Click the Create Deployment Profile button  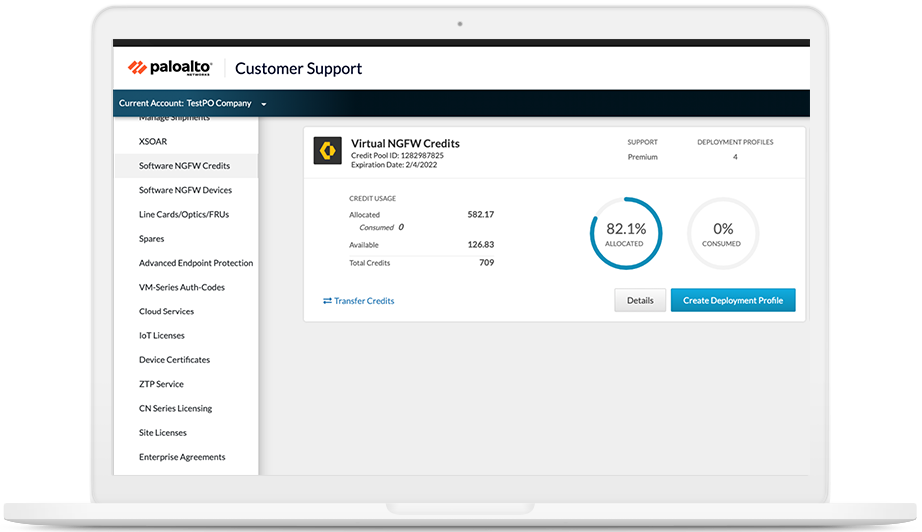point(733,300)
